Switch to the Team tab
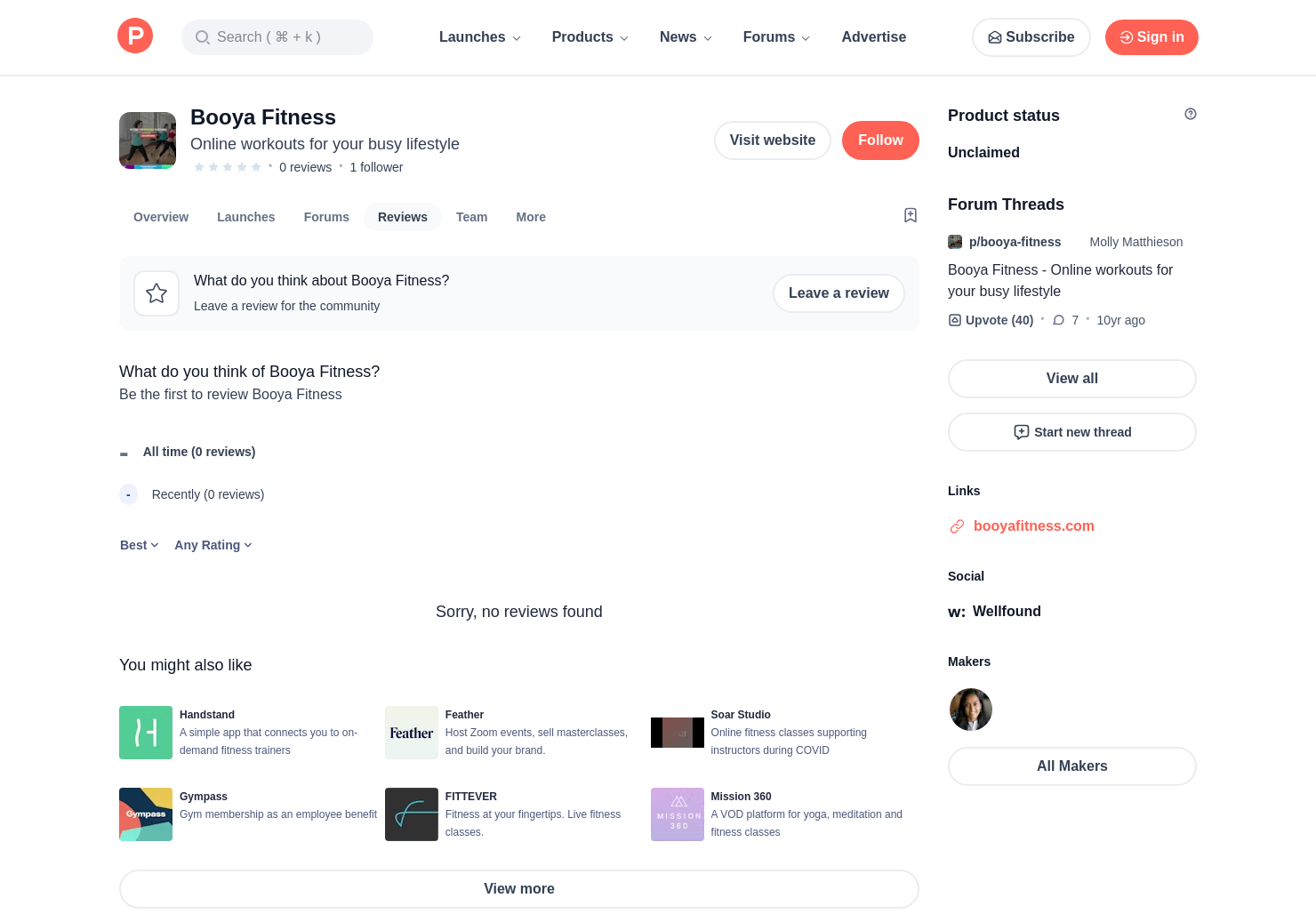 [x=471, y=217]
